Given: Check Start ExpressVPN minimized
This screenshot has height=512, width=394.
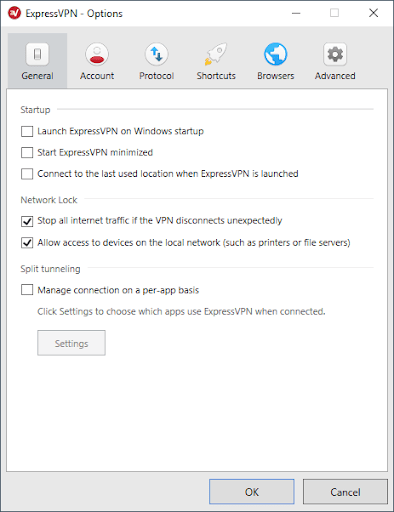Looking at the screenshot, I should [x=27, y=153].
